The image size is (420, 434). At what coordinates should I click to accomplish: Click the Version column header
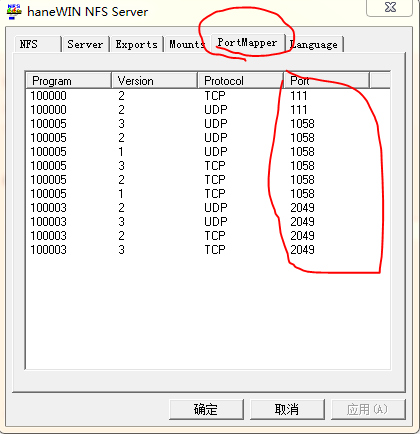tap(154, 81)
